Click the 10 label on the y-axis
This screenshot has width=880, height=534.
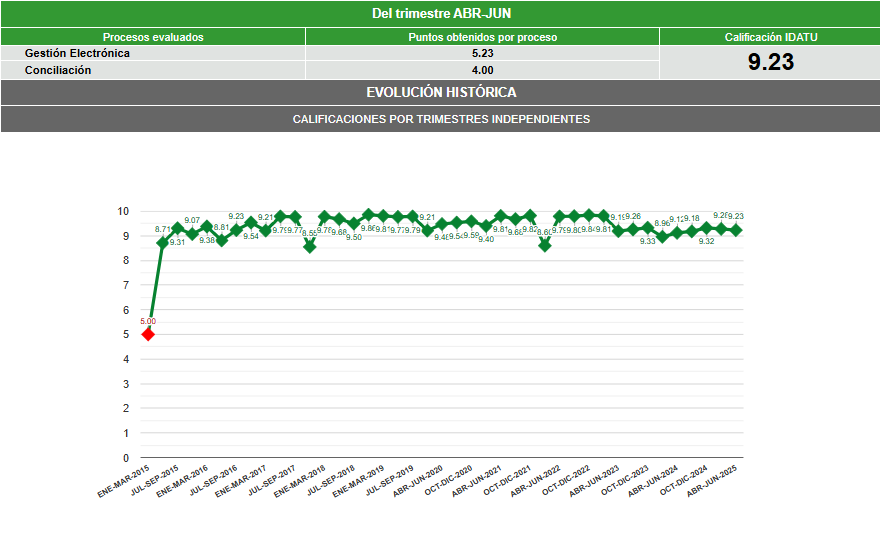tap(123, 211)
